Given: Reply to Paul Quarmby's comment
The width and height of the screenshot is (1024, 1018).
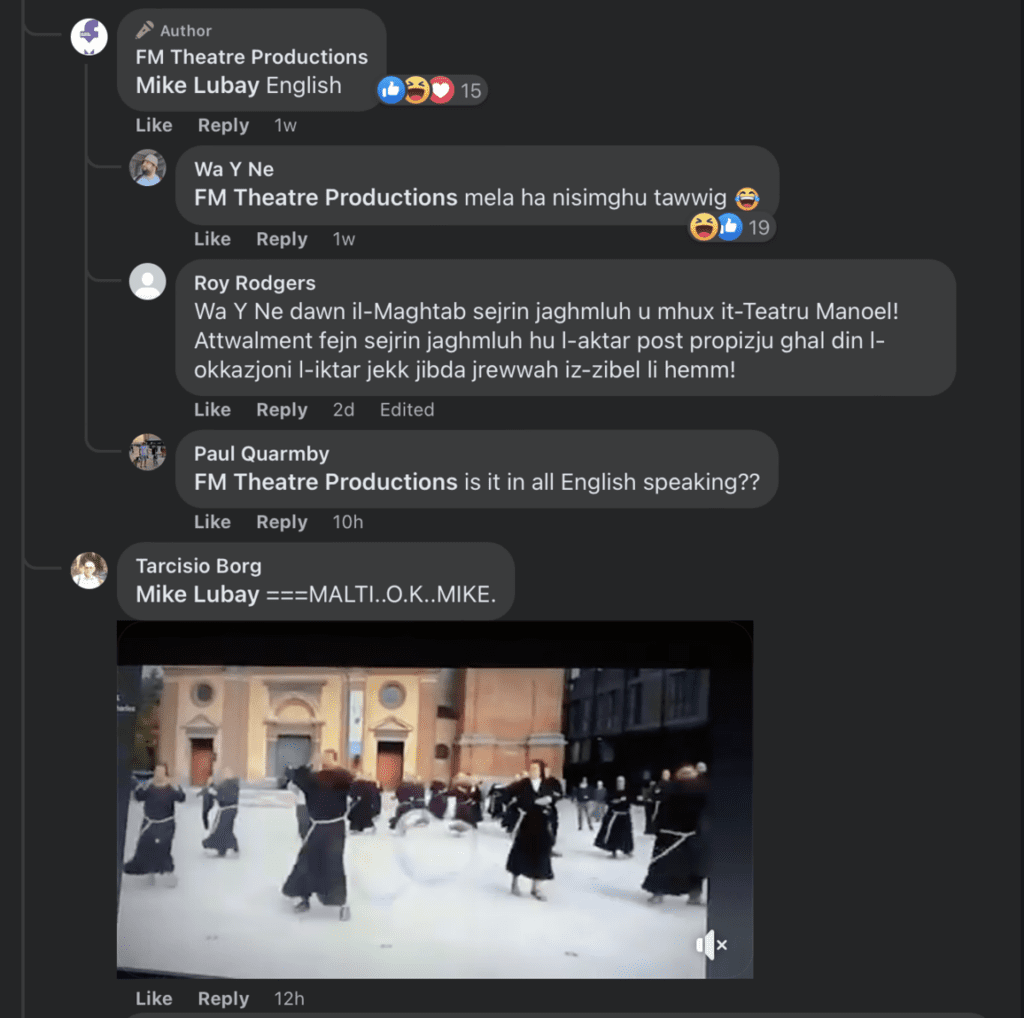Looking at the screenshot, I should coord(281,522).
